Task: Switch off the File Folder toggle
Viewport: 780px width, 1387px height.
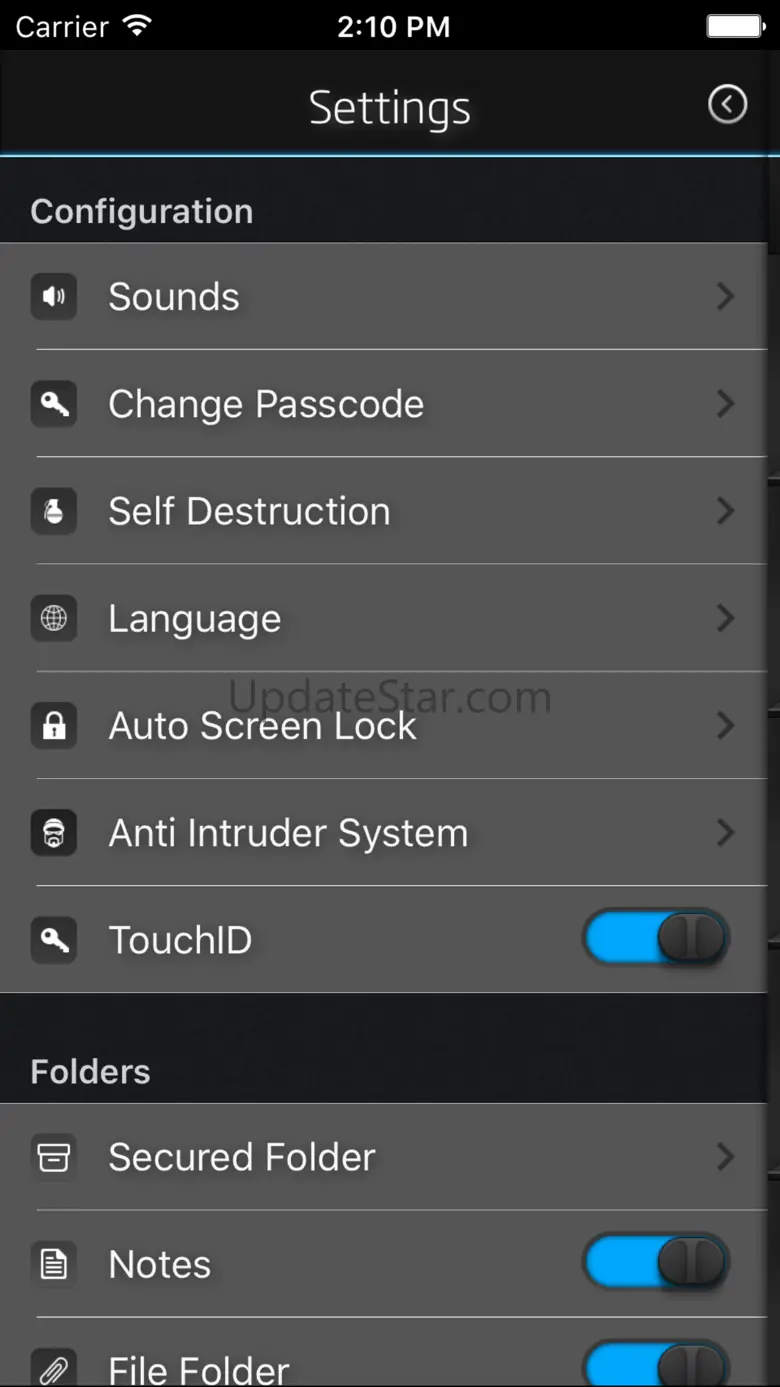Action: pos(656,1366)
